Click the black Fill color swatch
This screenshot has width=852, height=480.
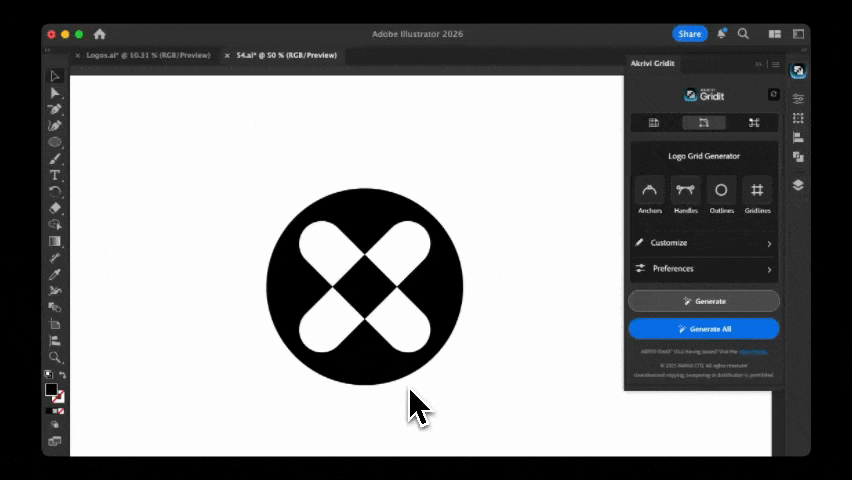click(51, 389)
